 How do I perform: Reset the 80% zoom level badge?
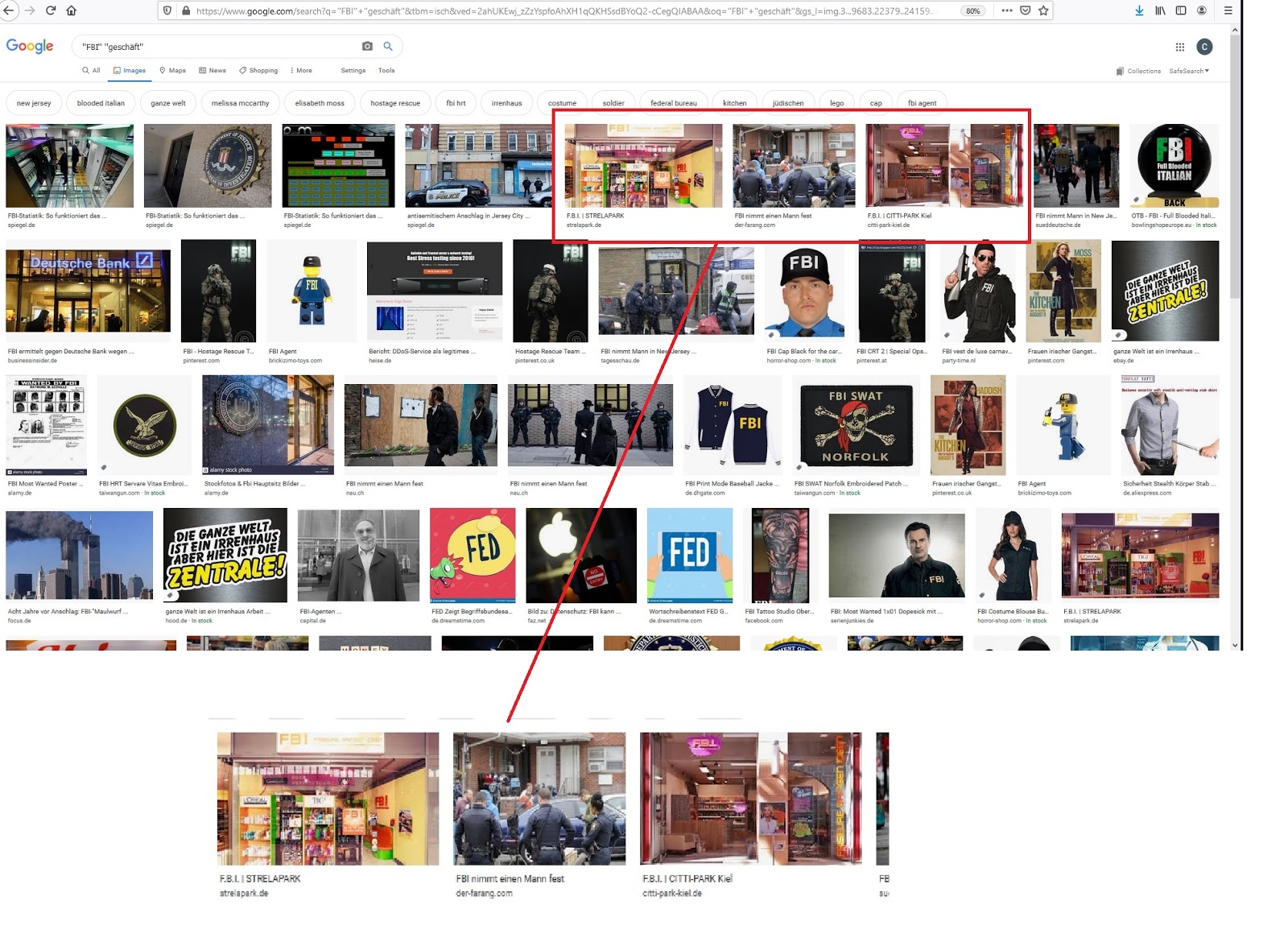(973, 10)
